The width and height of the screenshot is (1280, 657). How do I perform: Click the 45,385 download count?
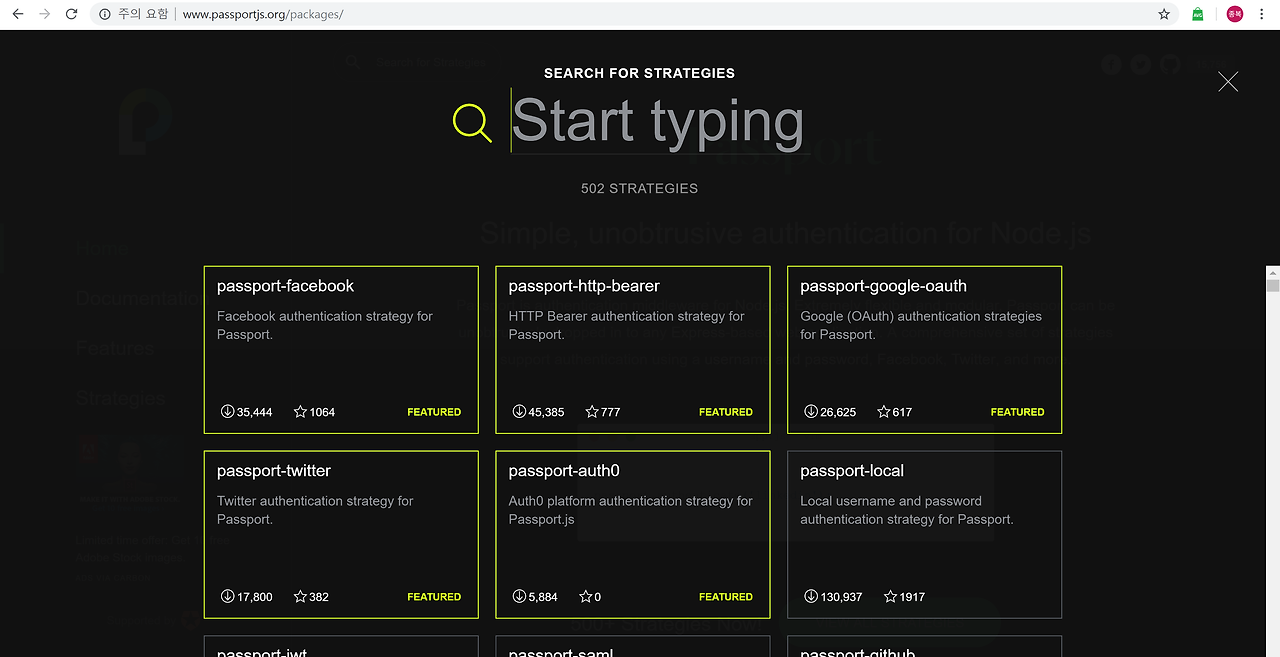pyautogui.click(x=547, y=412)
